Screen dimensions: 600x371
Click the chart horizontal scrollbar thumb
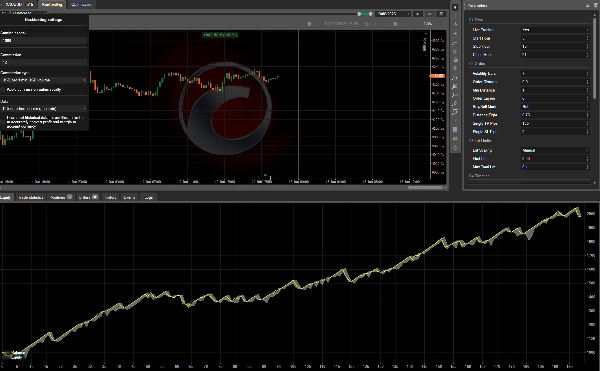point(425,187)
